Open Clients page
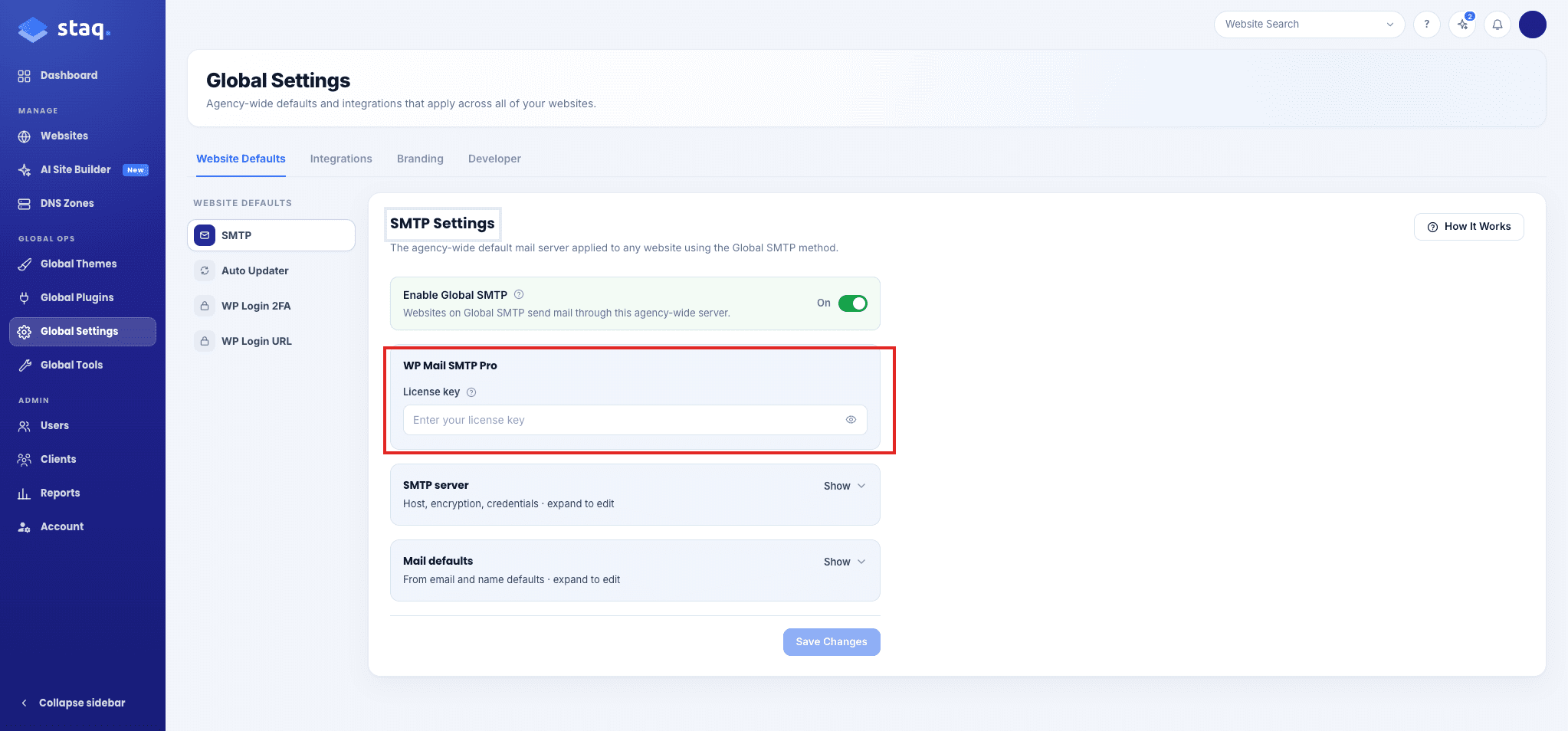1568x731 pixels. click(83, 459)
